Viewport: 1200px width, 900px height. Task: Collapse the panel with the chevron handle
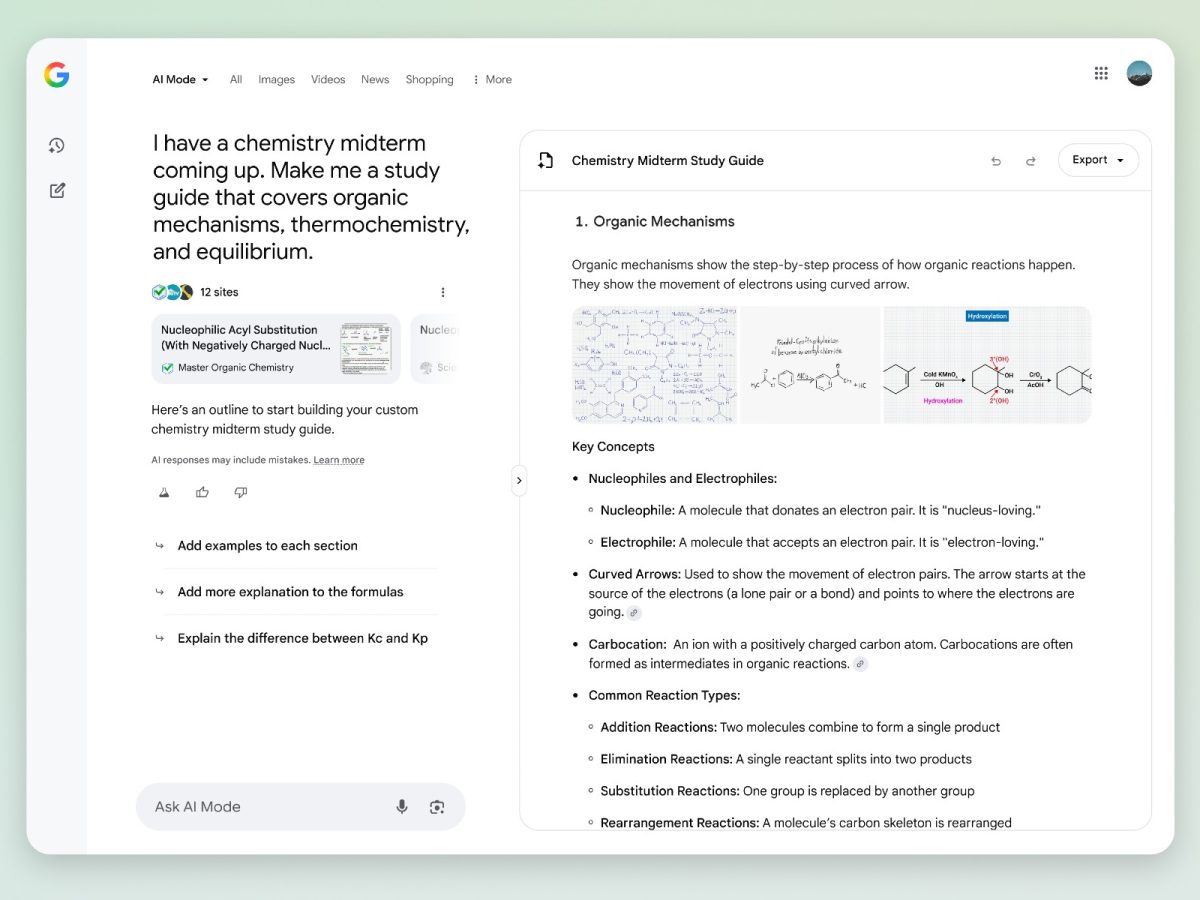point(519,480)
